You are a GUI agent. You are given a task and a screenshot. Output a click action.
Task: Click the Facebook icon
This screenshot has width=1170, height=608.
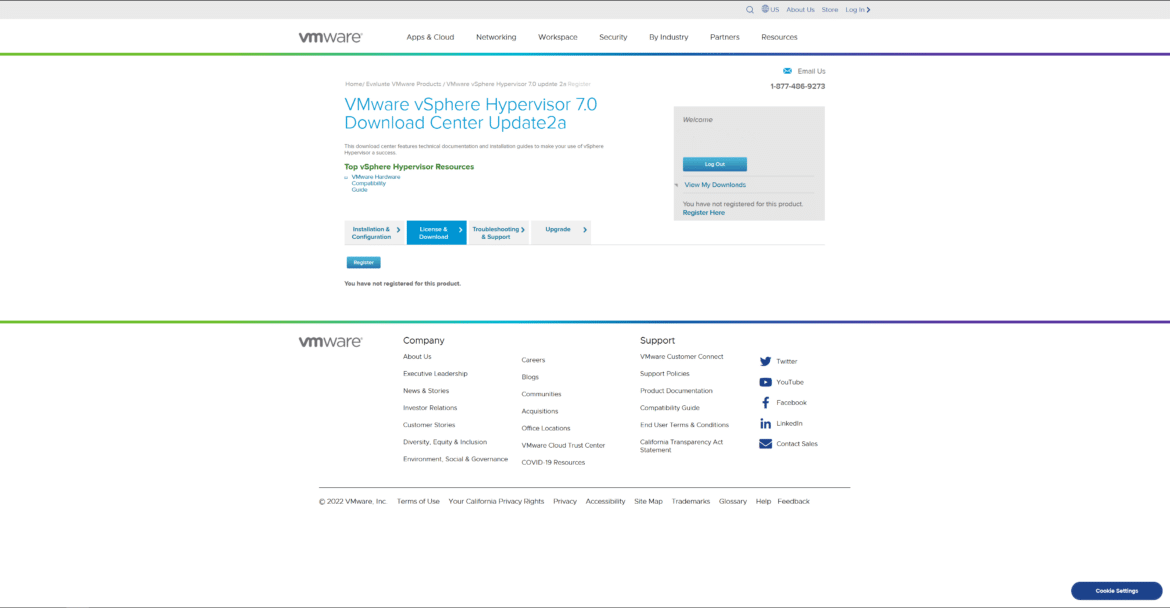click(x=766, y=403)
